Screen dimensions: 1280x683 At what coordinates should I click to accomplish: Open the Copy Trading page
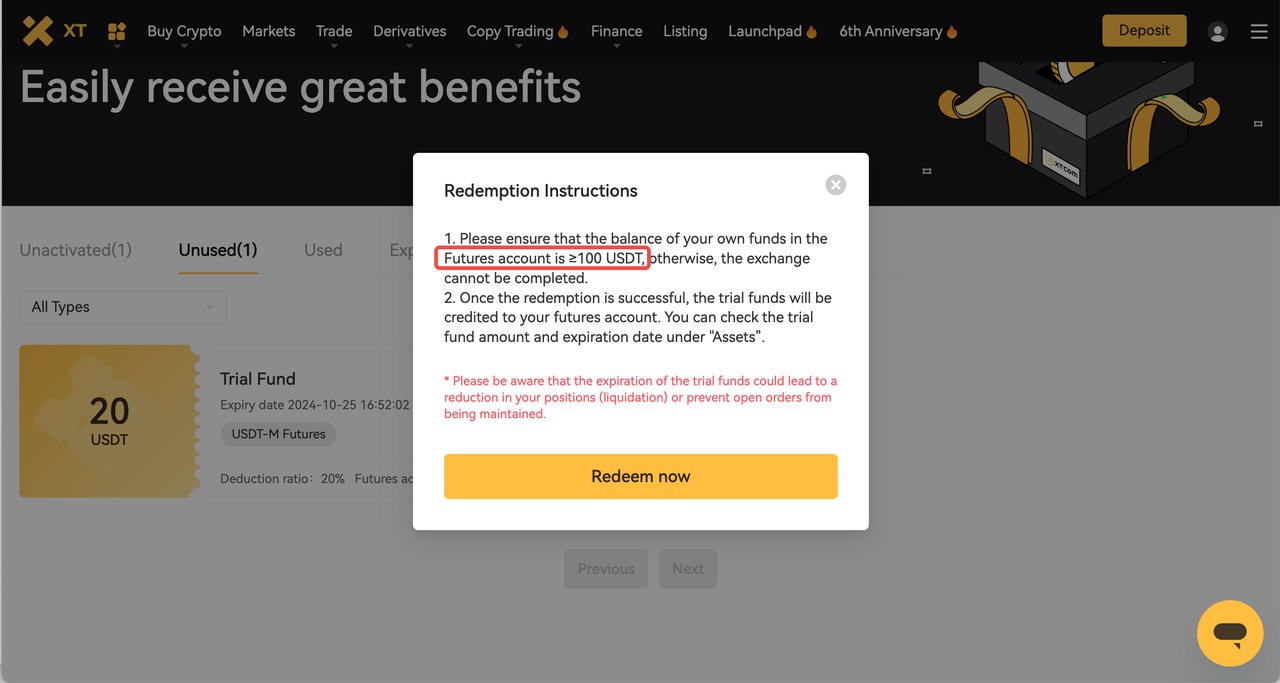pyautogui.click(x=516, y=31)
